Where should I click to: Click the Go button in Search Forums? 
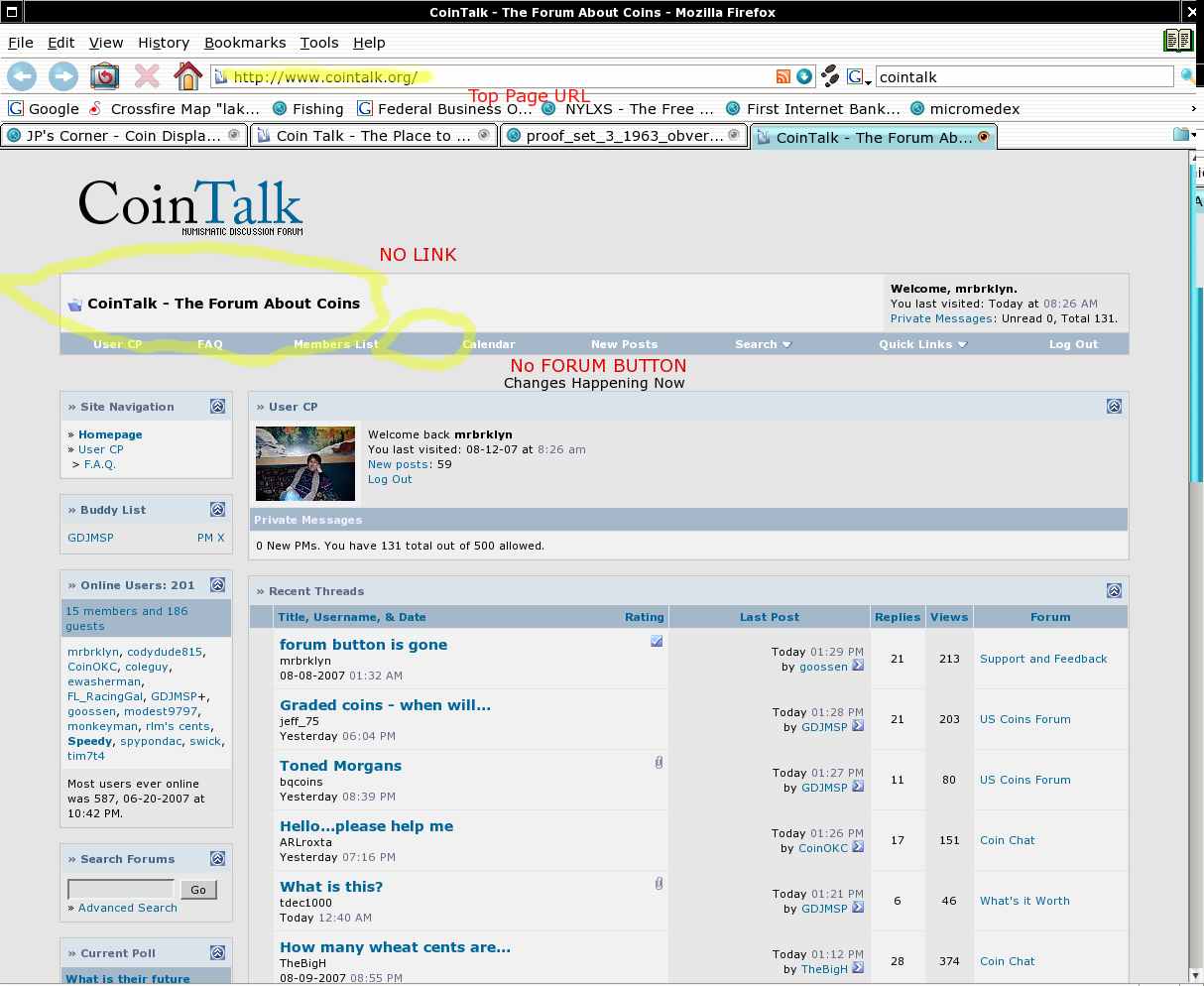(x=198, y=890)
